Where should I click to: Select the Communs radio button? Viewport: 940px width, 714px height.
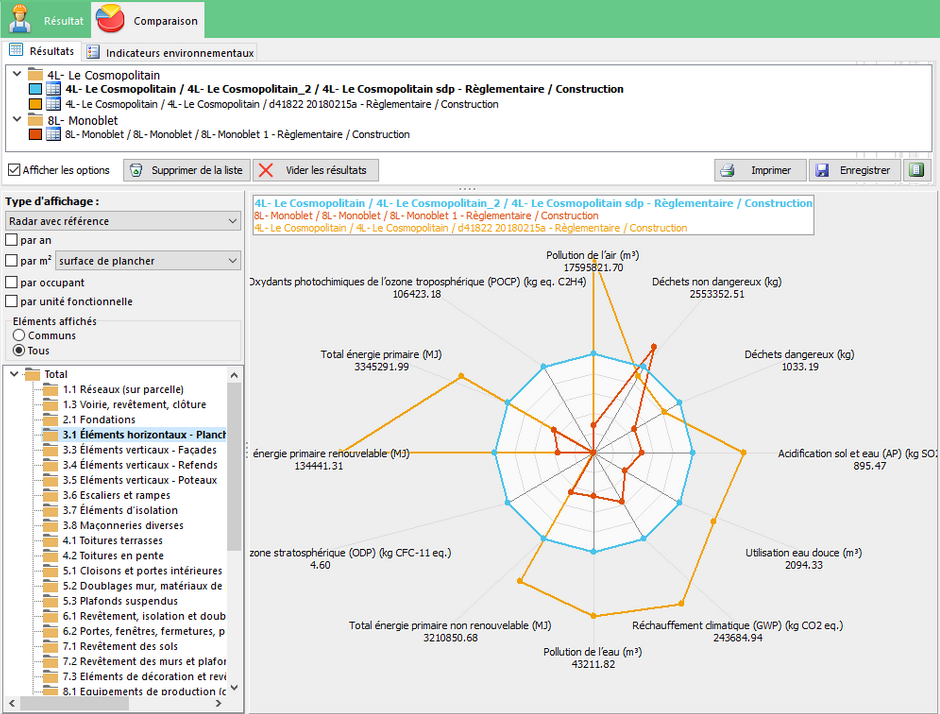[19, 335]
